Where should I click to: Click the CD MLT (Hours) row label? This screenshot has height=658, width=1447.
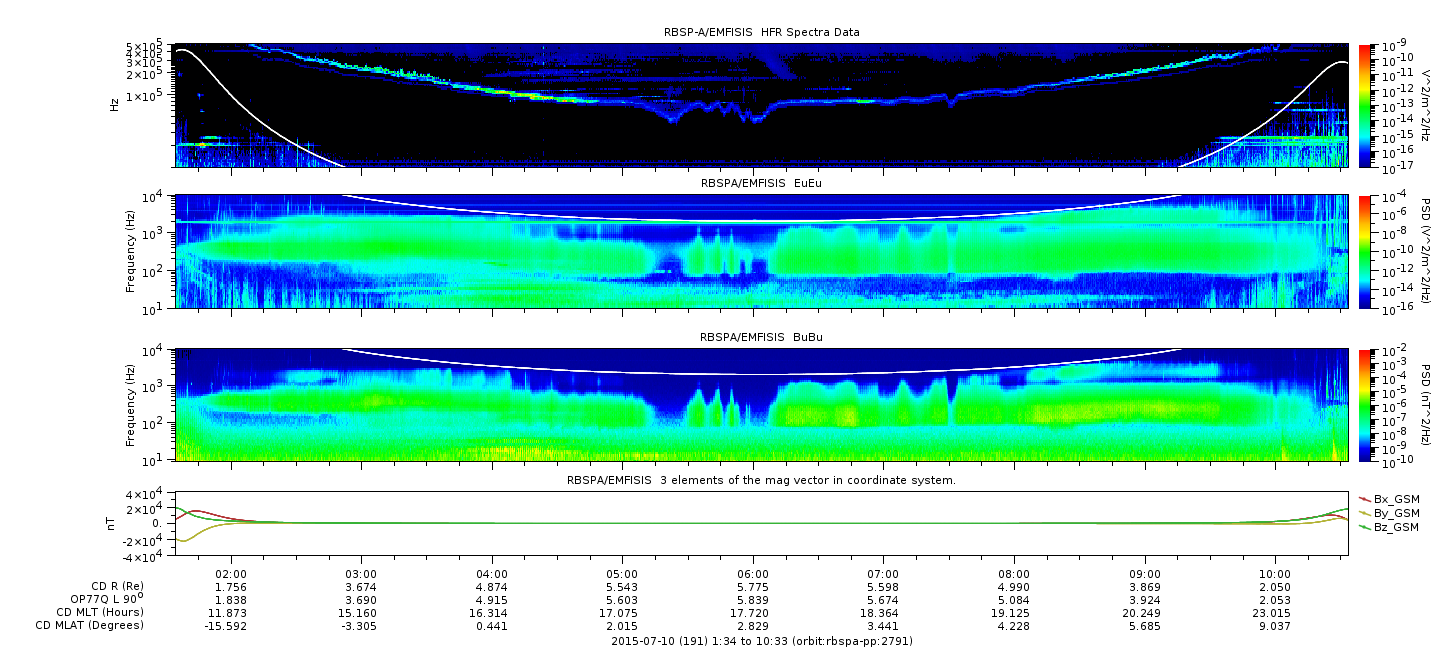click(x=100, y=612)
